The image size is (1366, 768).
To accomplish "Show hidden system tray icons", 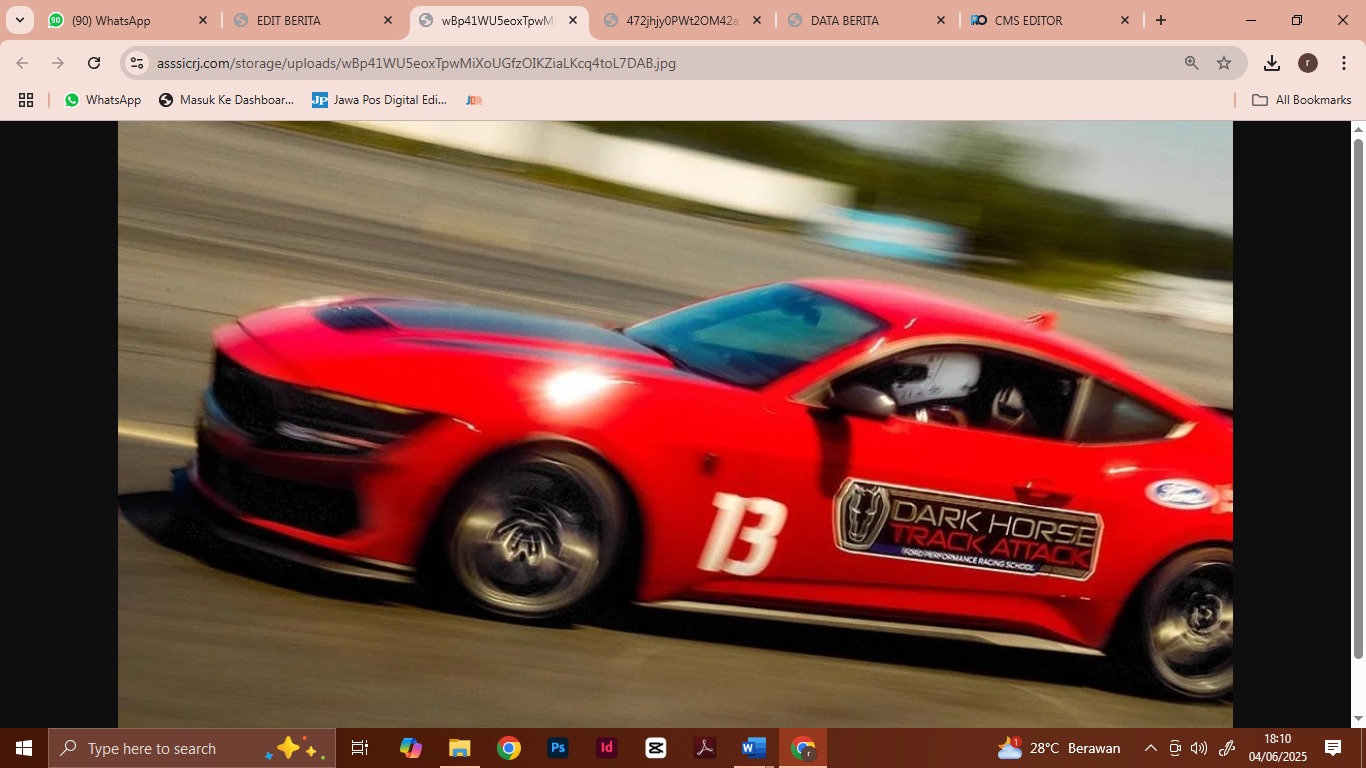I will pyautogui.click(x=1150, y=748).
